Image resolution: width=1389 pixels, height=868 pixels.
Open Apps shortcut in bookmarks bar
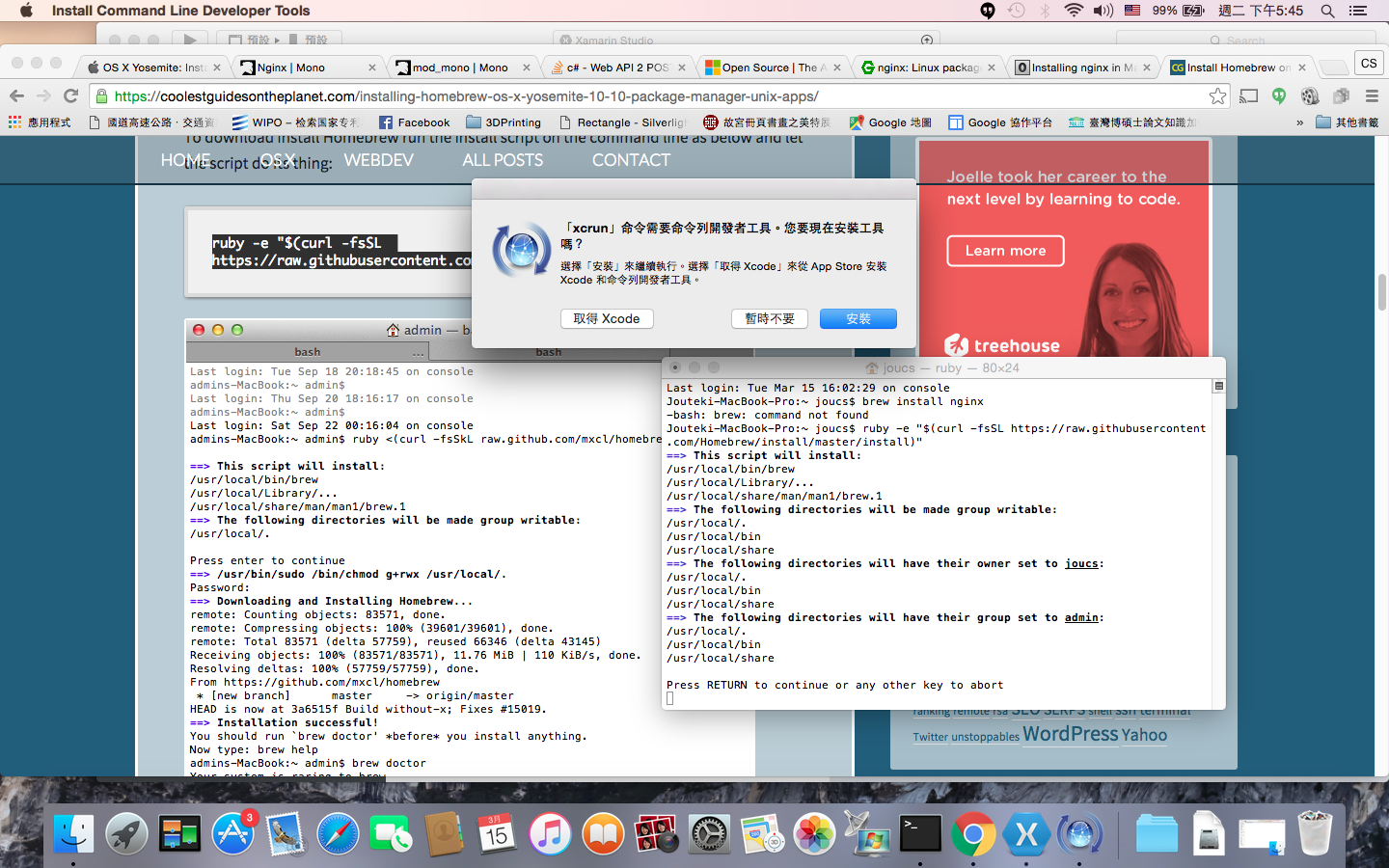coord(40,122)
